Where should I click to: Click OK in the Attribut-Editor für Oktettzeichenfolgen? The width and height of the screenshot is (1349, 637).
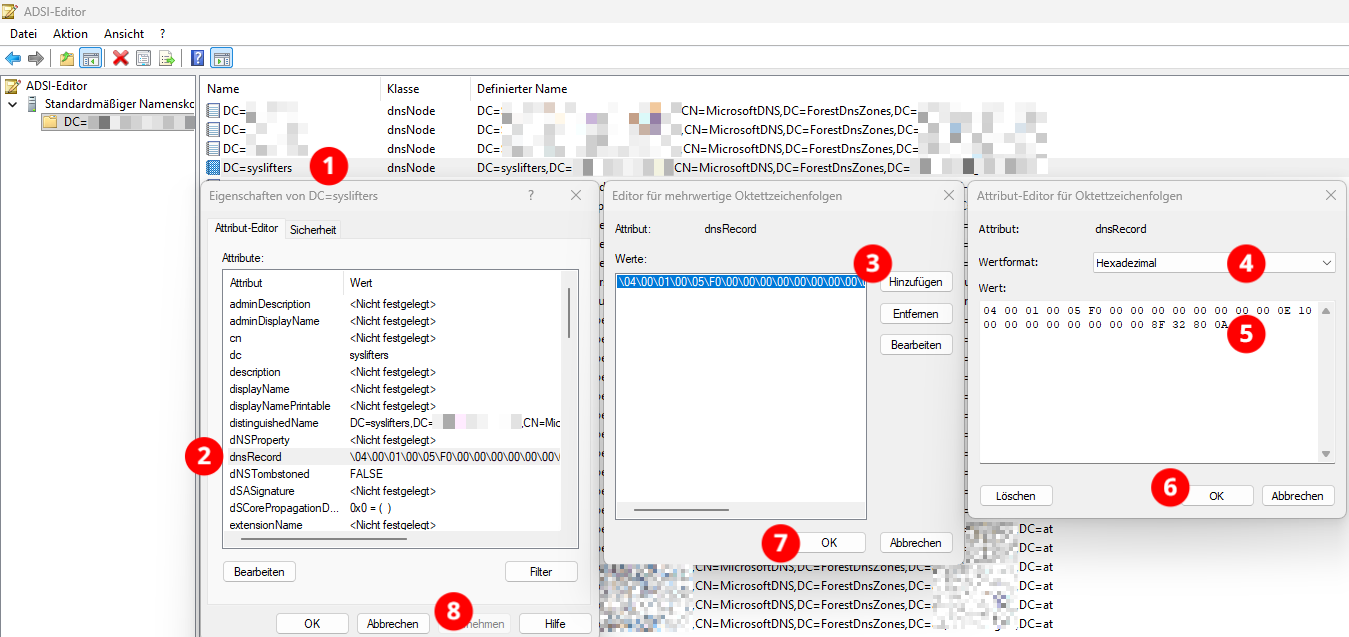[x=1216, y=495]
